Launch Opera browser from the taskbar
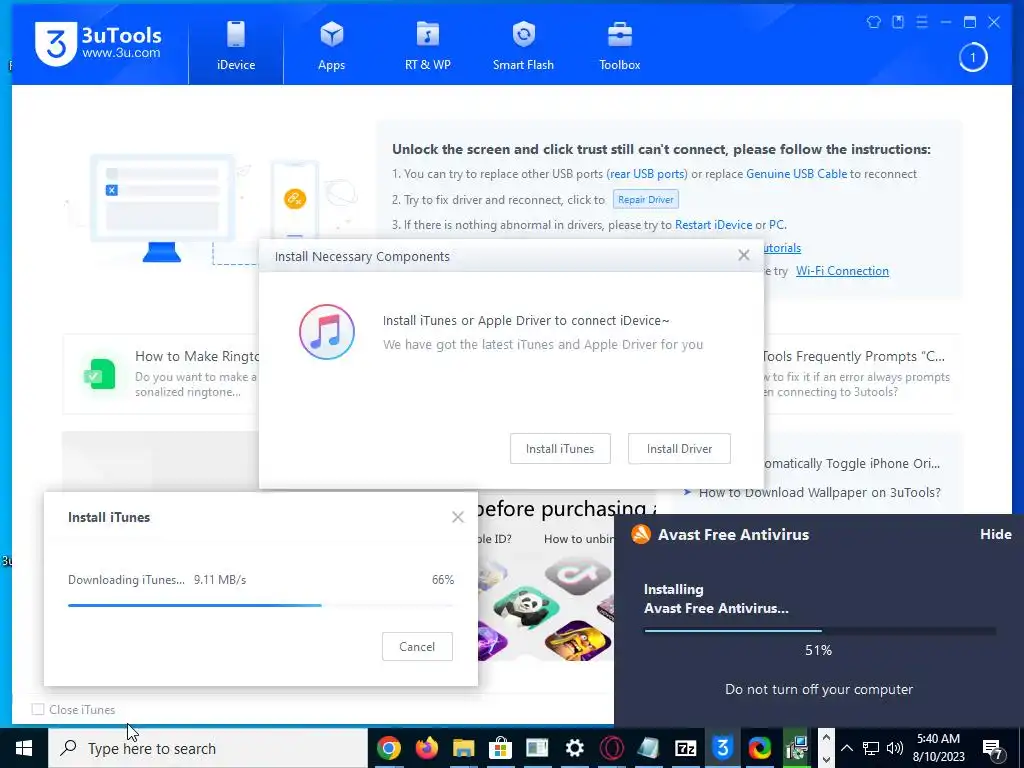This screenshot has height=768, width=1024. point(611,748)
